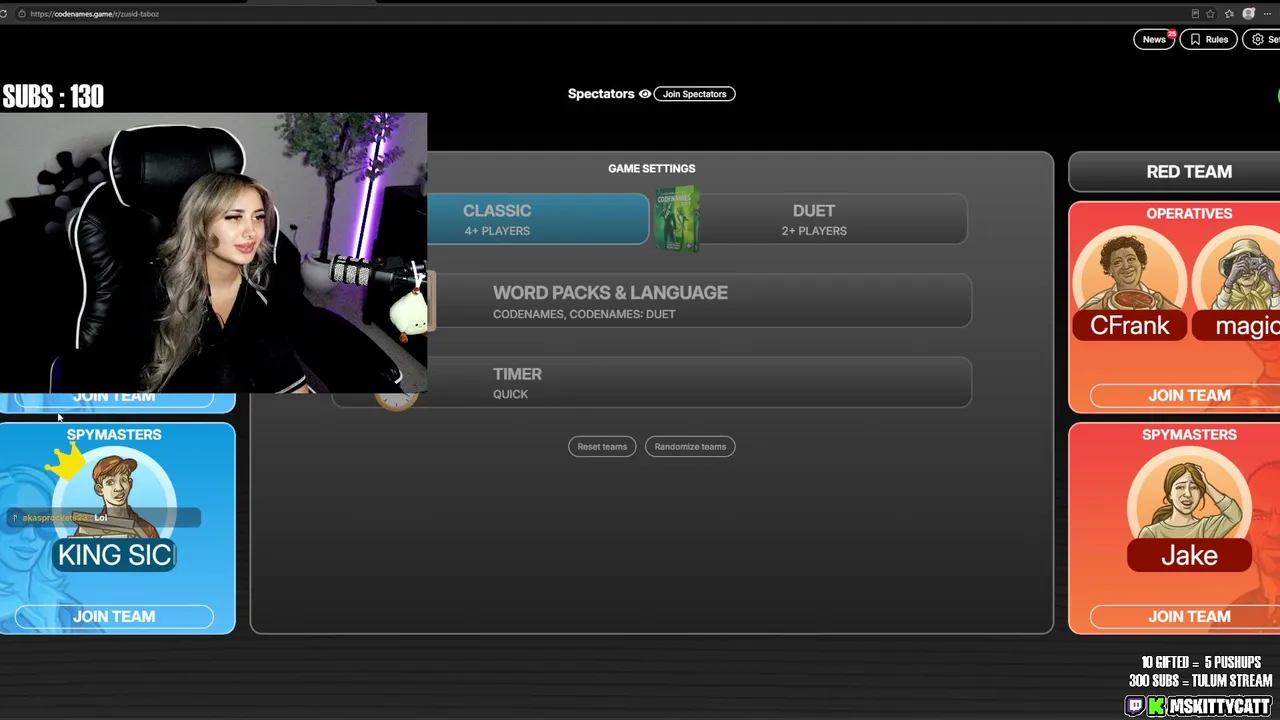This screenshot has height=720, width=1280.
Task: Bookmark this page with the star icon
Action: (1211, 14)
